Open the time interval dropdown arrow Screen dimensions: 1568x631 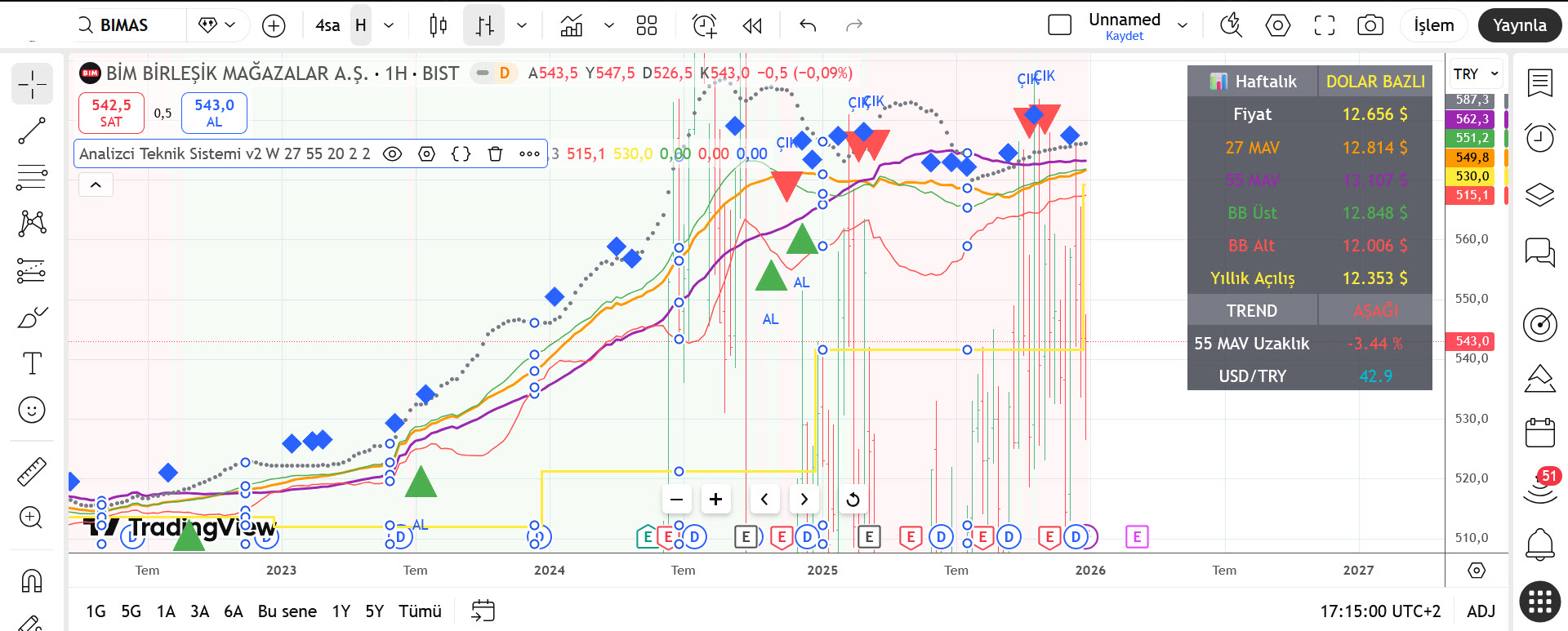(389, 25)
